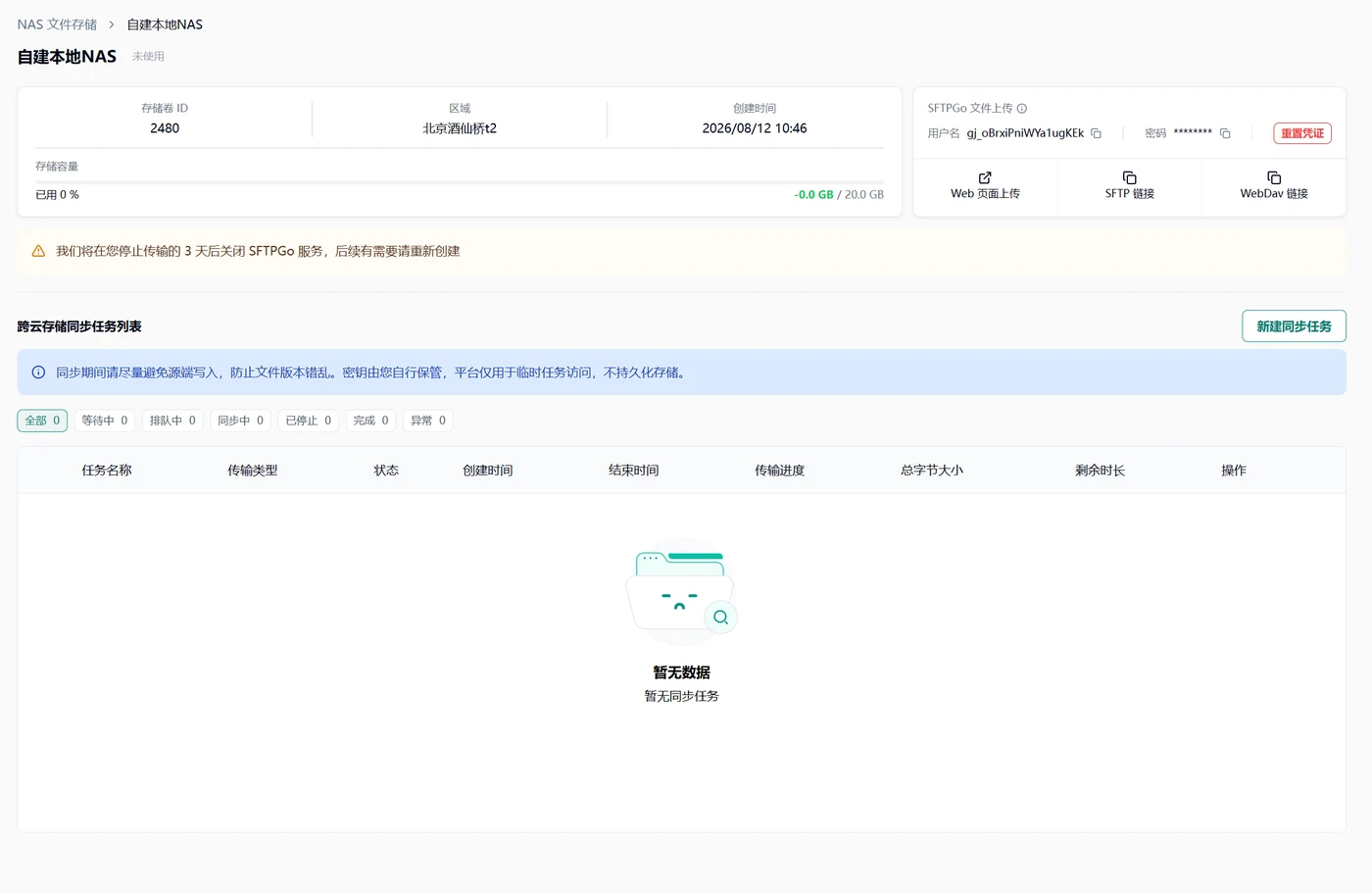Select the 同步中 filter tab
This screenshot has width=1372, height=893.
[240, 421]
